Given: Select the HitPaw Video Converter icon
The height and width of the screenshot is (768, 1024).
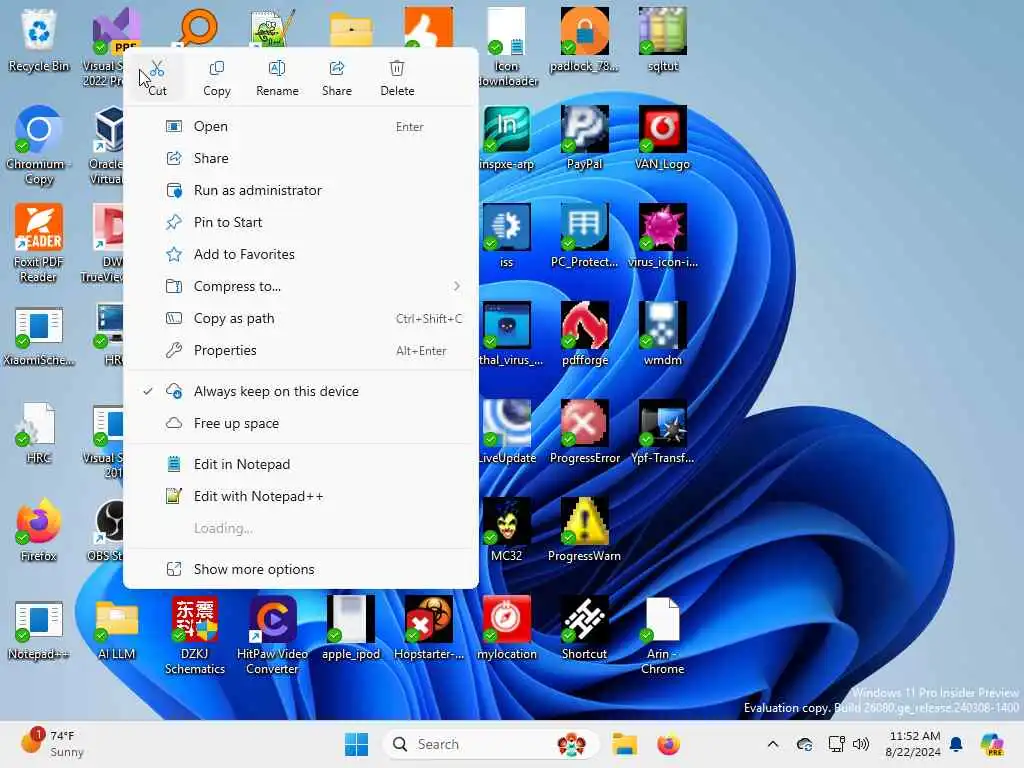Looking at the screenshot, I should [272, 635].
